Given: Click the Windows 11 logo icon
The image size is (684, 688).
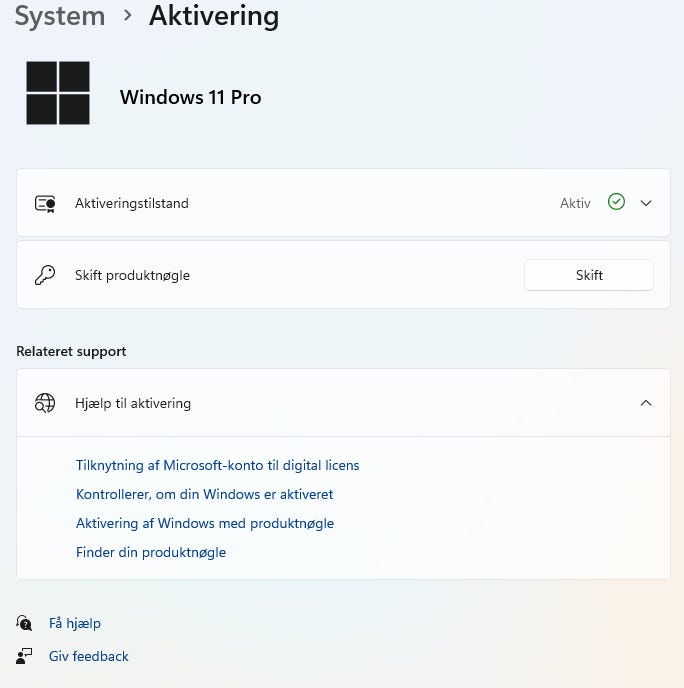Looking at the screenshot, I should coord(58,93).
